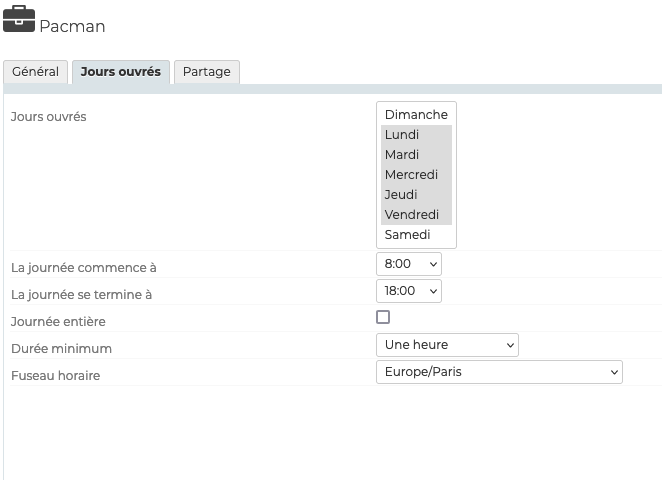Select Dimanche in the working days list
This screenshot has height=480, width=662.
click(416, 115)
